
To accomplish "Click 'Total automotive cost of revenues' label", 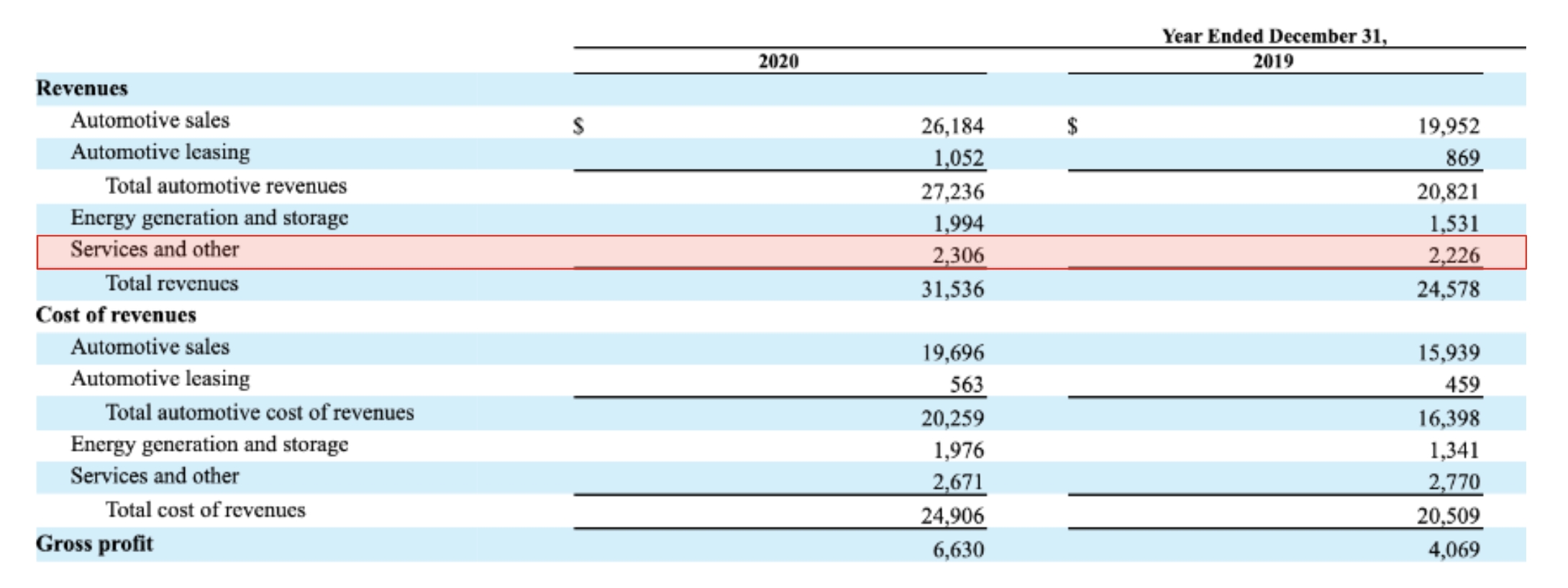I will [260, 413].
